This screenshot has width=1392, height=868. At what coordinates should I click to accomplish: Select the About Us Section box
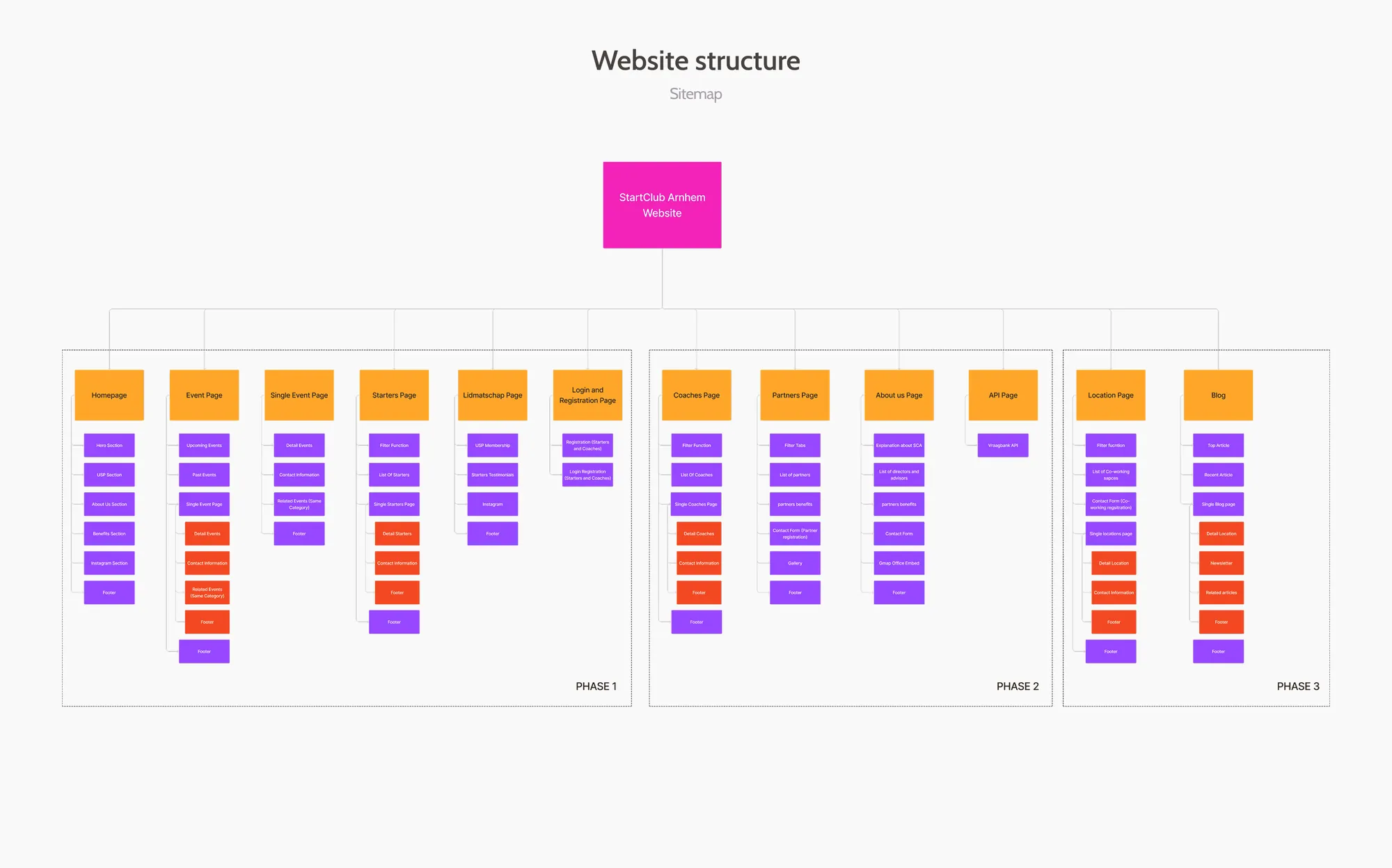(109, 504)
